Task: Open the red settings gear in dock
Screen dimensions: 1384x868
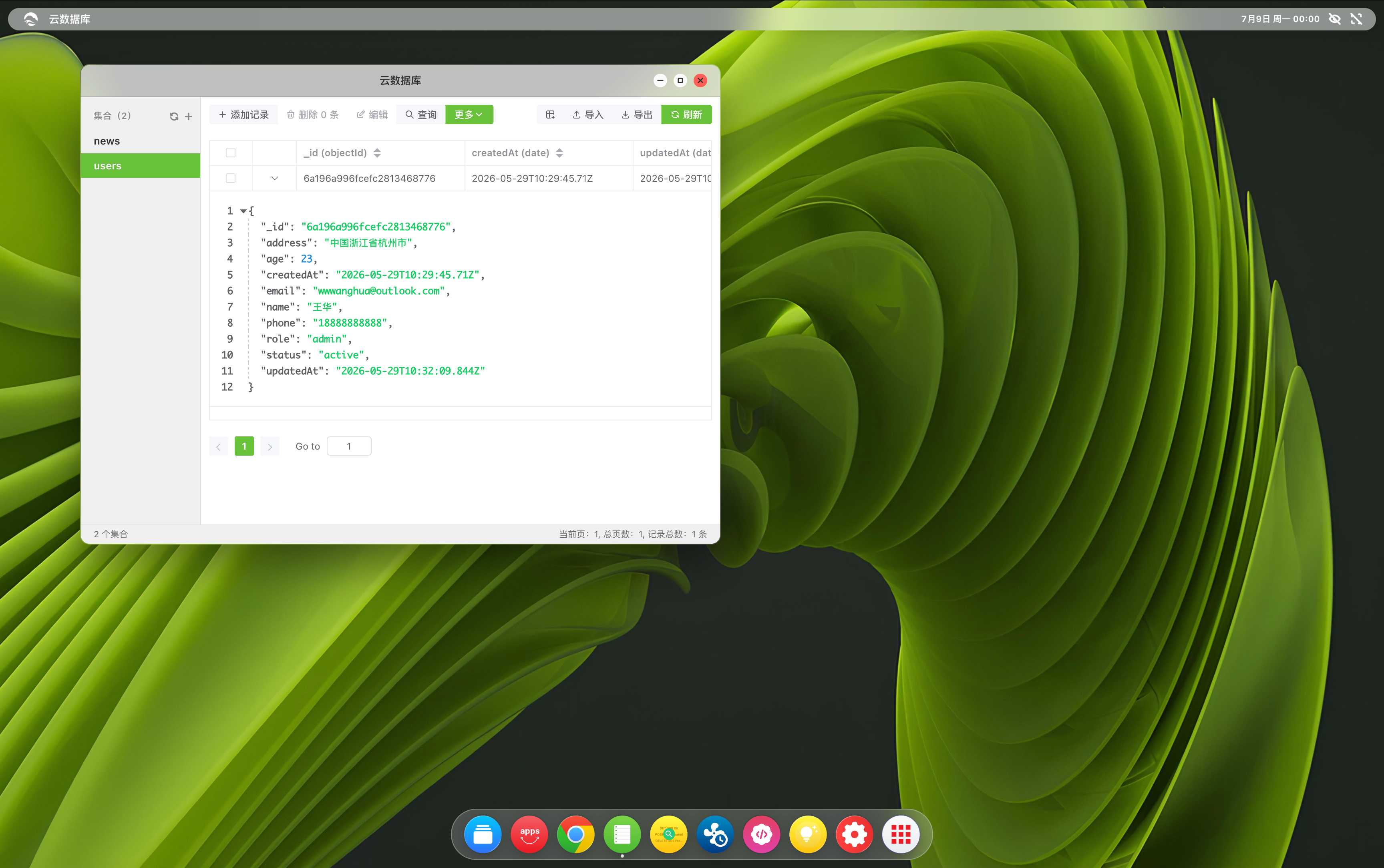Action: [x=855, y=834]
